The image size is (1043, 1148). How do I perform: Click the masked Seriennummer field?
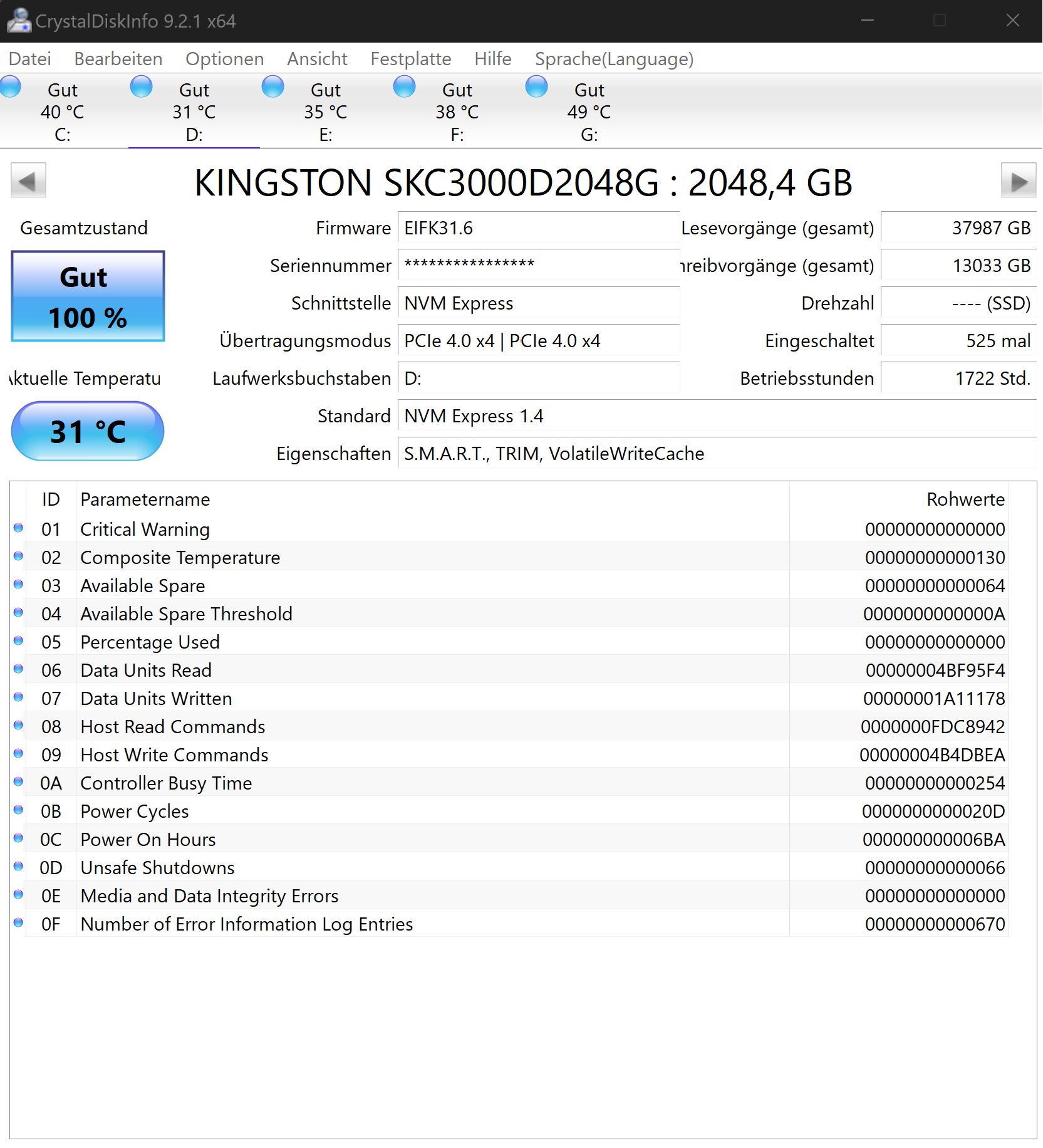point(539,264)
